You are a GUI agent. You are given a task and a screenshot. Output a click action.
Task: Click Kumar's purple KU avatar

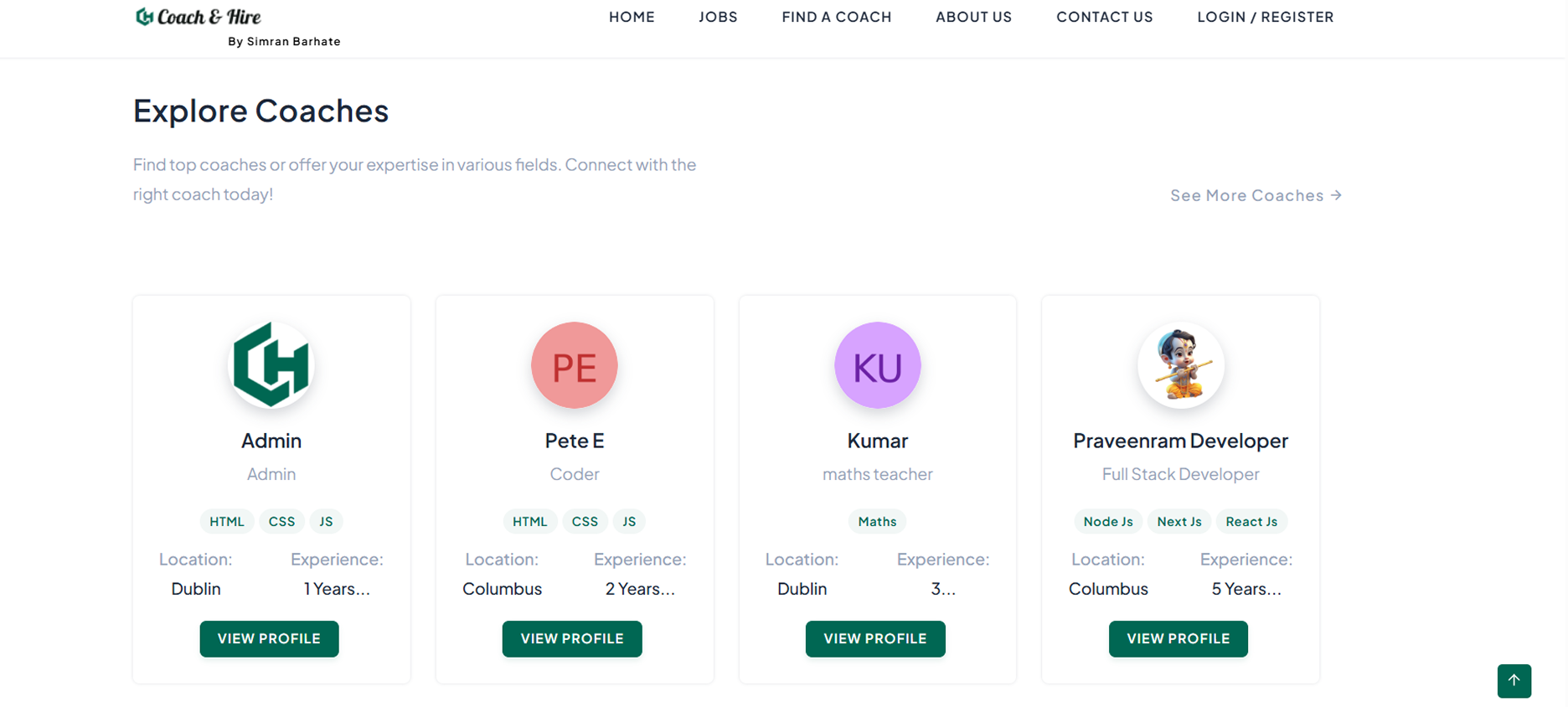(877, 365)
